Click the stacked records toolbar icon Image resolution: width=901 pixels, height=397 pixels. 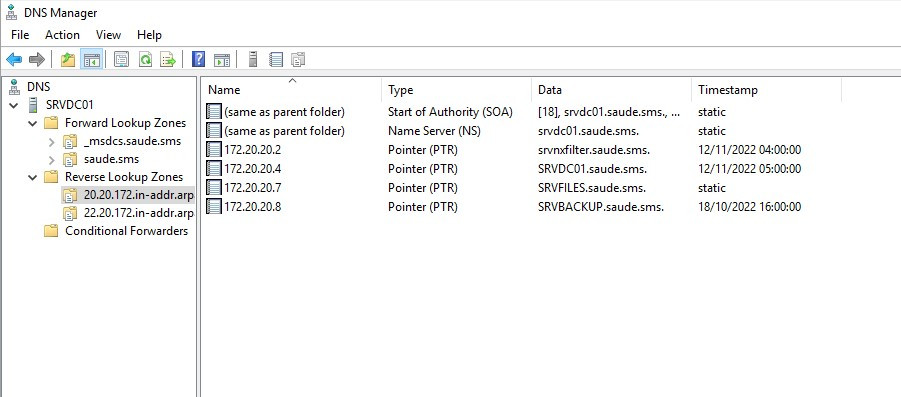coord(298,59)
